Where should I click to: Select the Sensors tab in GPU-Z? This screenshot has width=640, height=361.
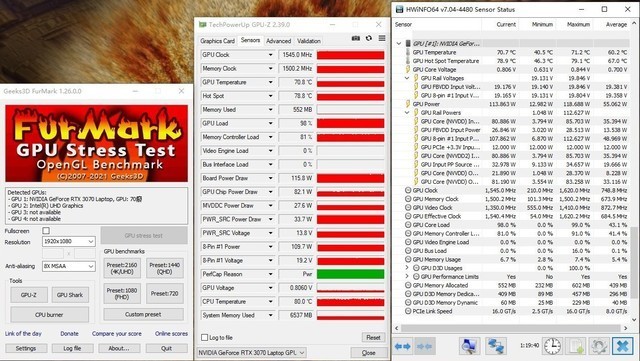(250, 40)
